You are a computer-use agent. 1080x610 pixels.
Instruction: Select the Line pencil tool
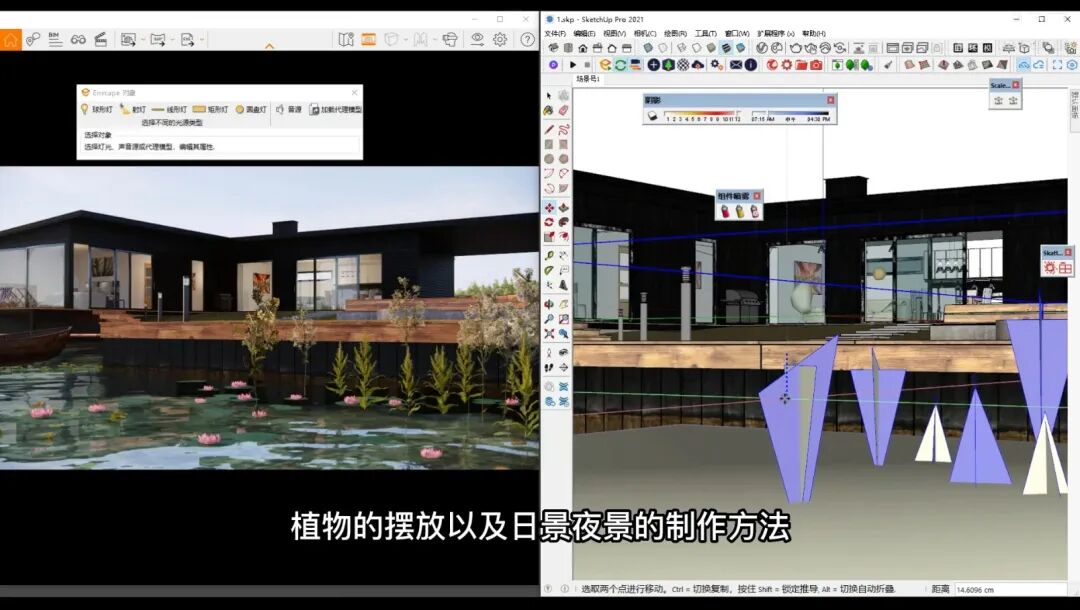[549, 129]
